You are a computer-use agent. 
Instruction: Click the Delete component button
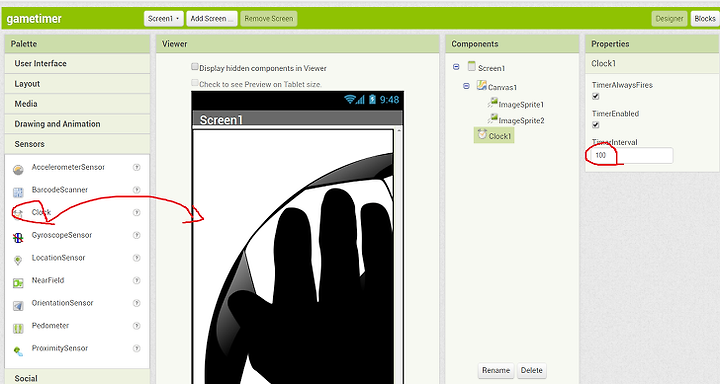(x=532, y=370)
